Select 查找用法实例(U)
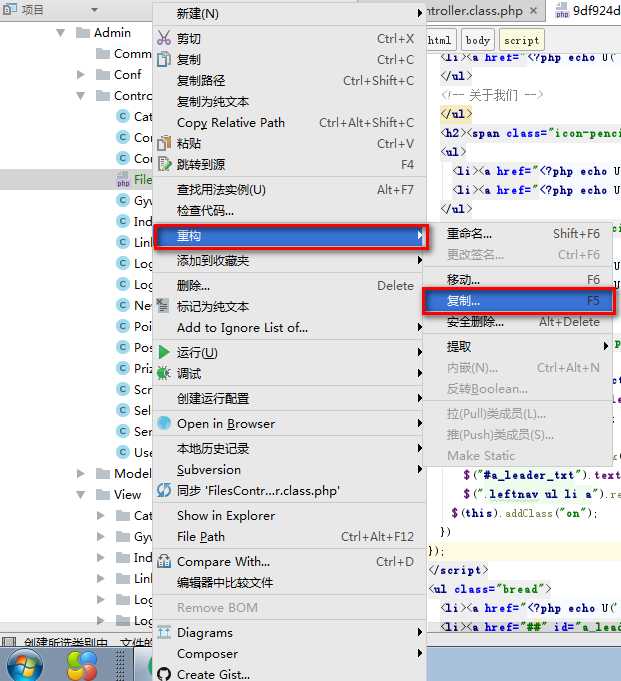 pyautogui.click(x=290, y=190)
